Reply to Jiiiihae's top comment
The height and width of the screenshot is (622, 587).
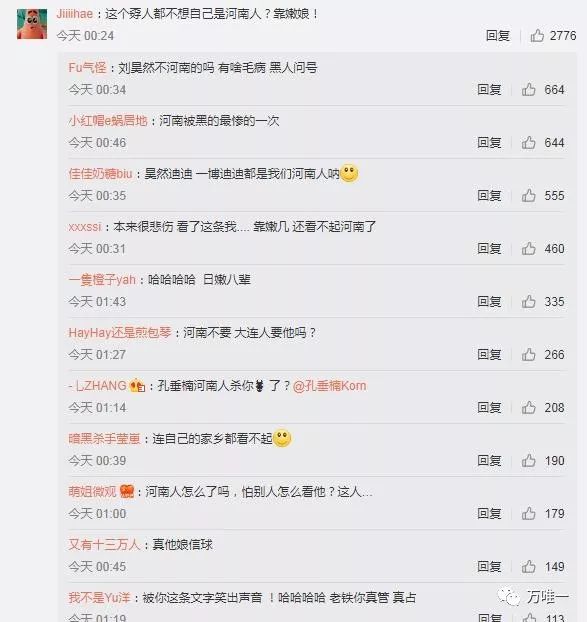point(498,36)
